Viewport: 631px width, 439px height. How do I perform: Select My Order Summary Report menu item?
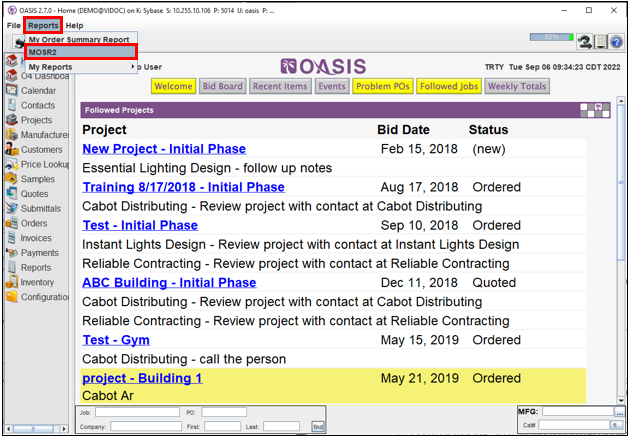tap(81, 39)
